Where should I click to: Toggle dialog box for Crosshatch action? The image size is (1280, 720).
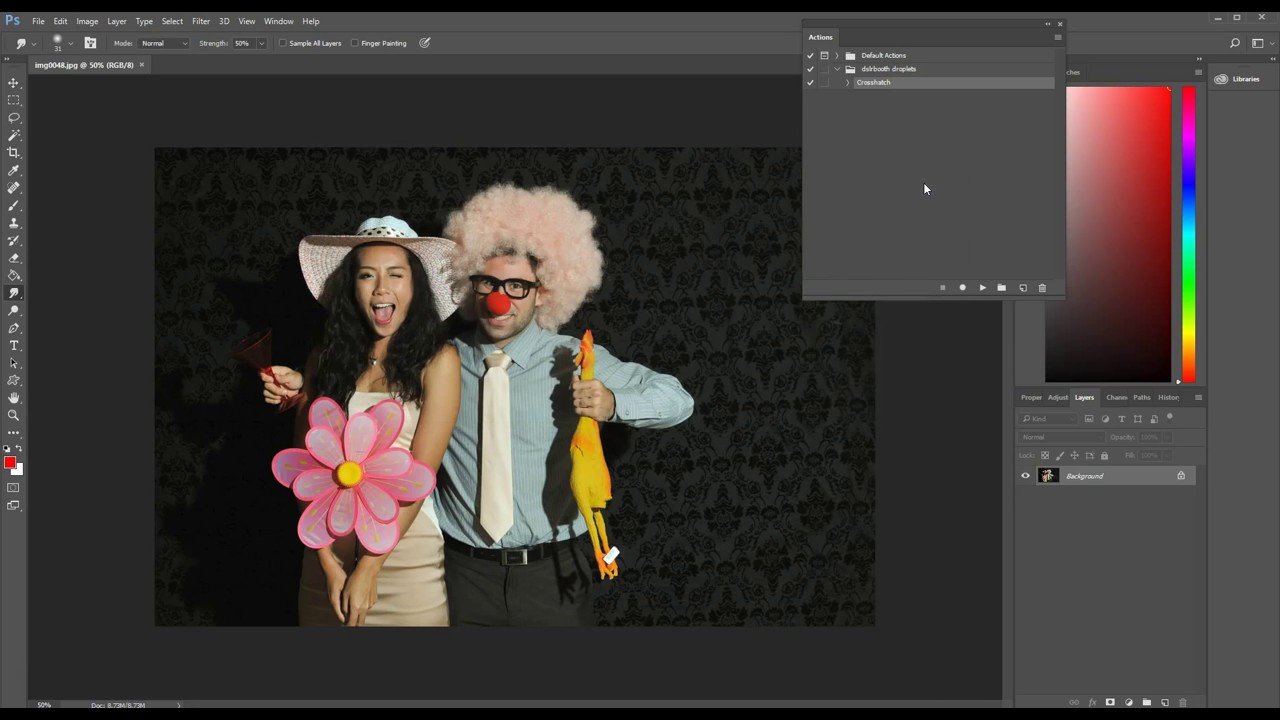824,83
